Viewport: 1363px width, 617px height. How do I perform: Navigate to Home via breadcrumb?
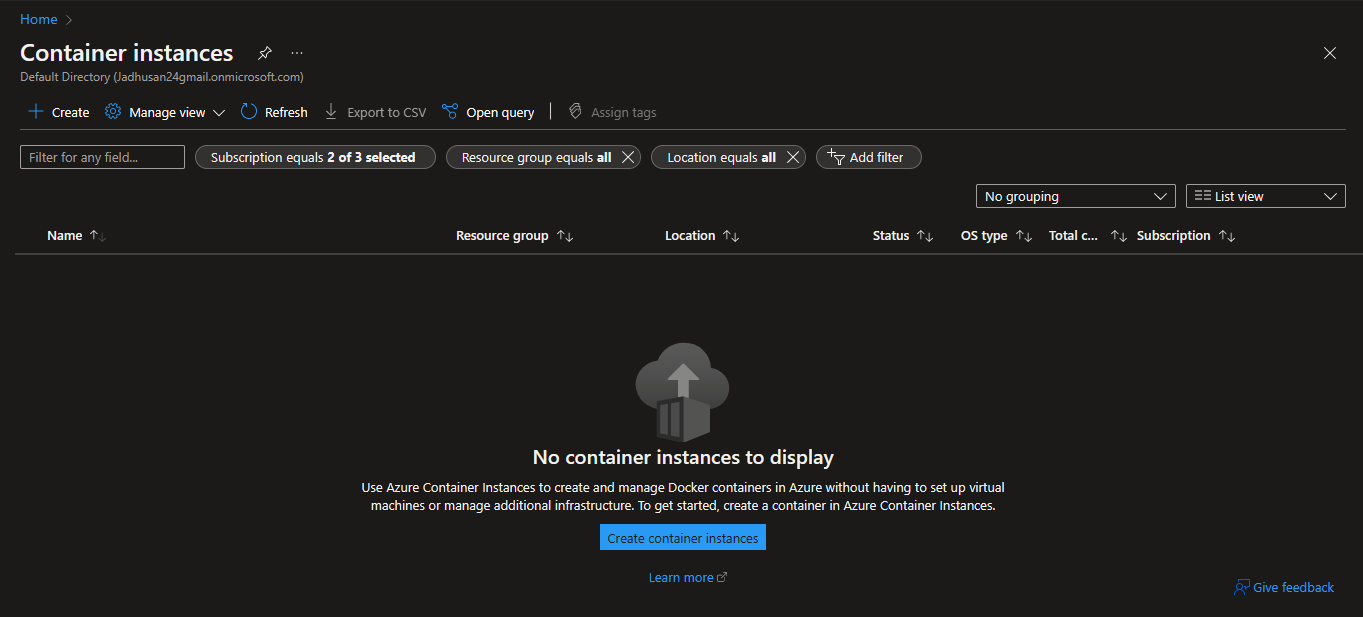pyautogui.click(x=38, y=18)
